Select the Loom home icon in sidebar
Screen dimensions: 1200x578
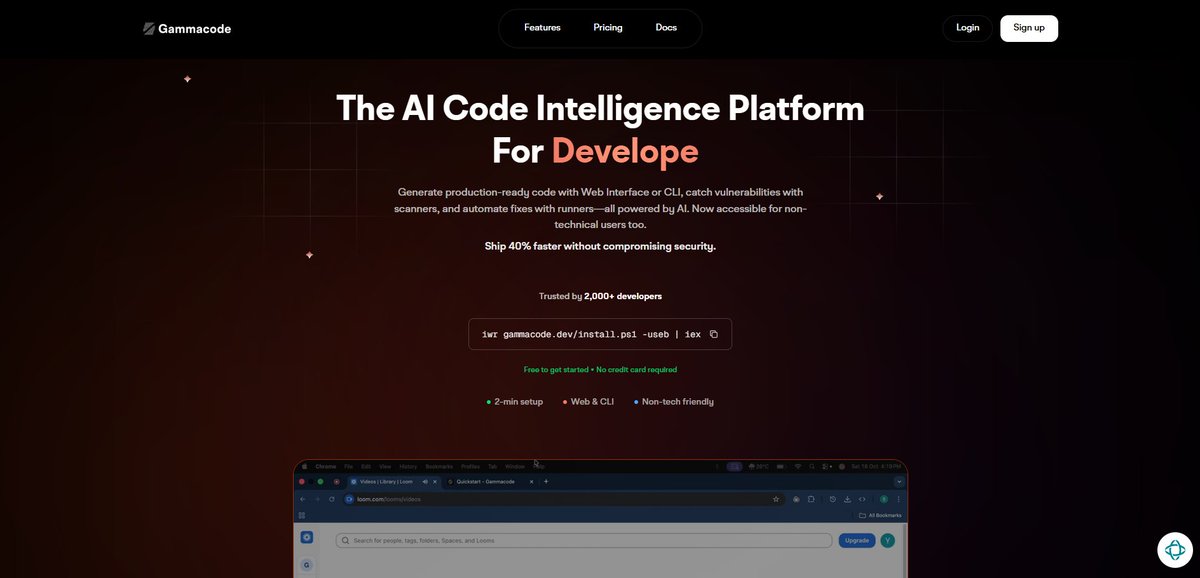[306, 537]
